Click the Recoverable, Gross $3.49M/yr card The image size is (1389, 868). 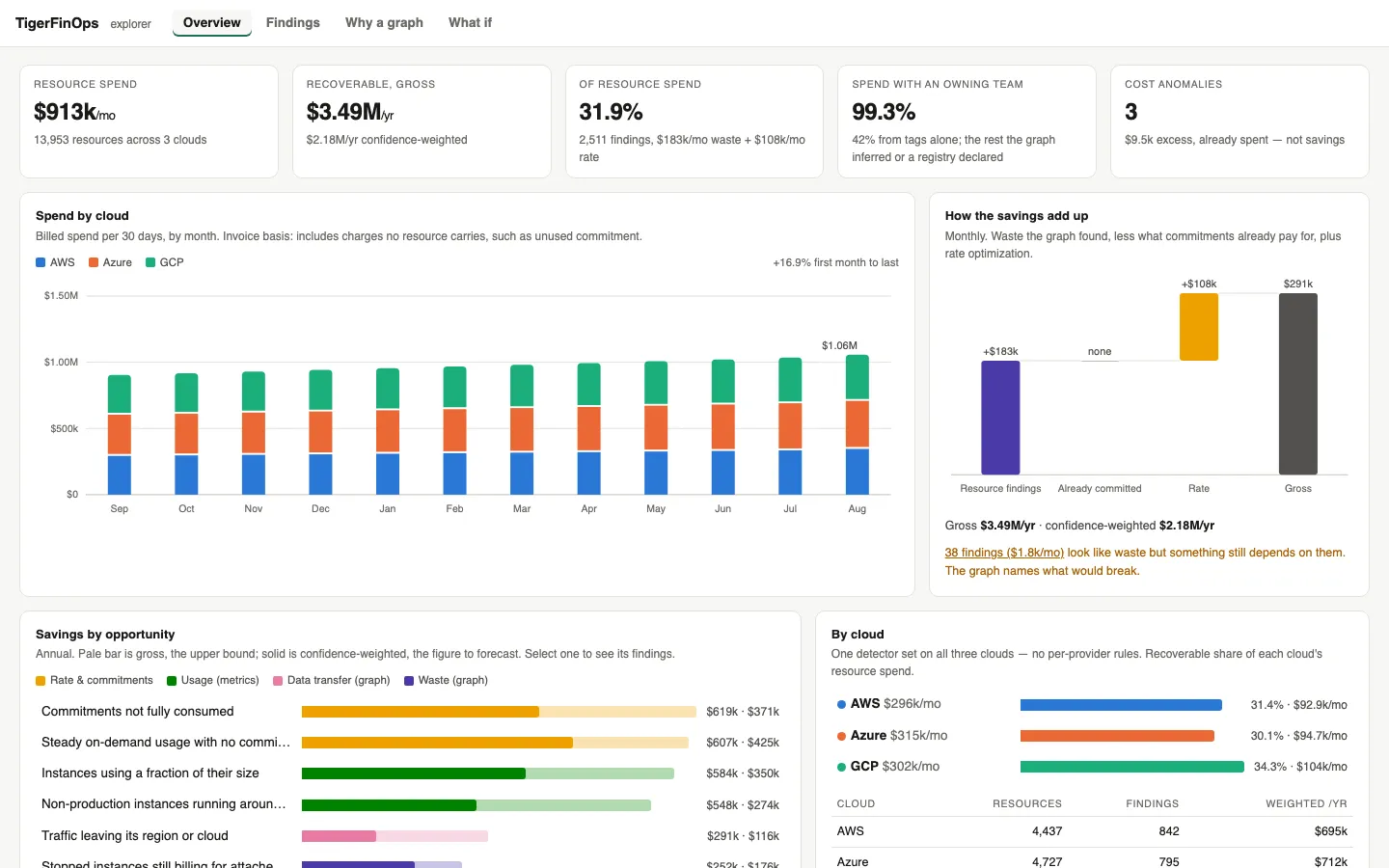[422, 122]
